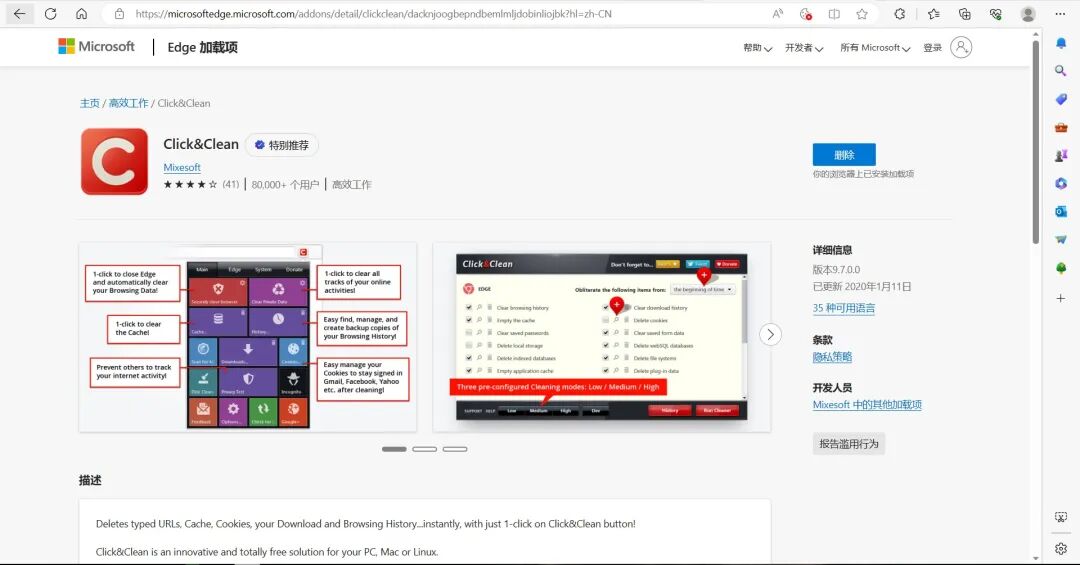Viewport: 1080px width, 565px height.
Task: Open the 隐私策略 privacy policy link
Action: [x=832, y=357]
